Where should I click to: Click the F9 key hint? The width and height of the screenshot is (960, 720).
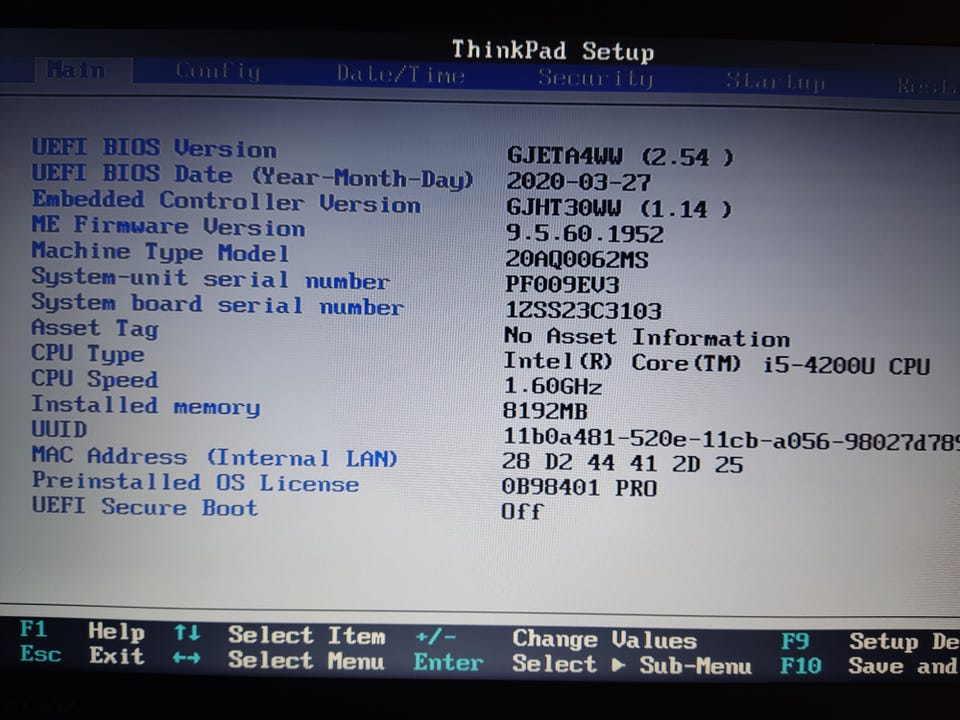pos(795,642)
